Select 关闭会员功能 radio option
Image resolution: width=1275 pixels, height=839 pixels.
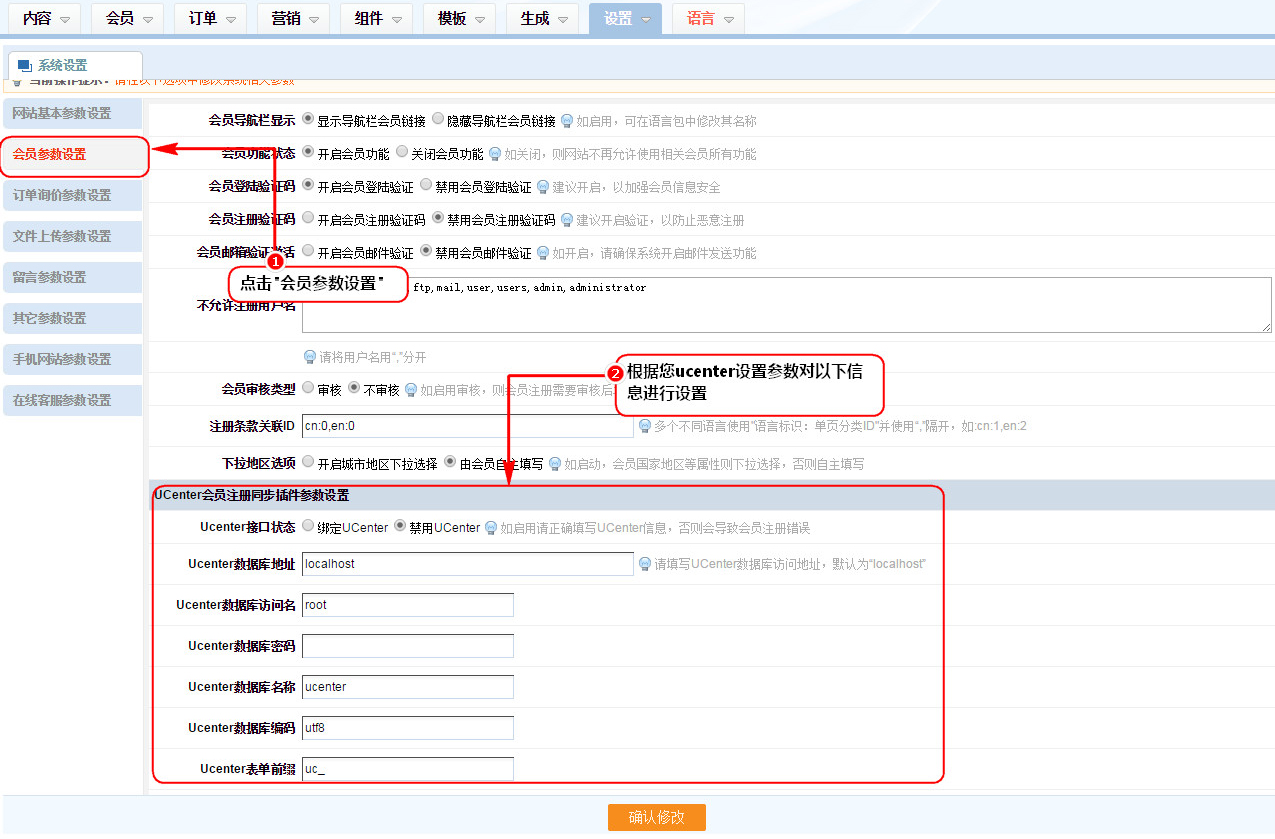(402, 152)
